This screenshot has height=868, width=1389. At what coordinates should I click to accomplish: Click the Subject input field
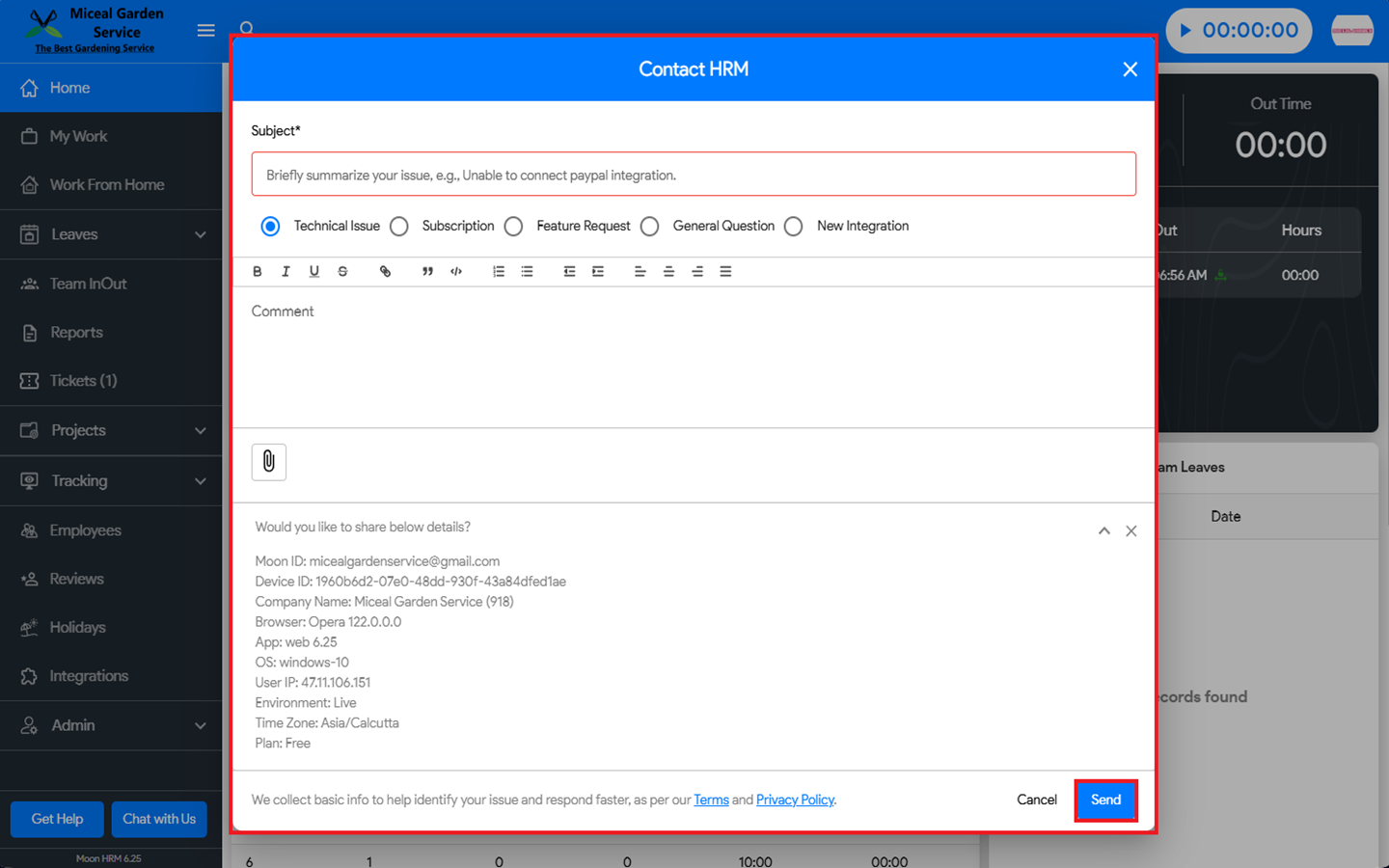coord(693,175)
